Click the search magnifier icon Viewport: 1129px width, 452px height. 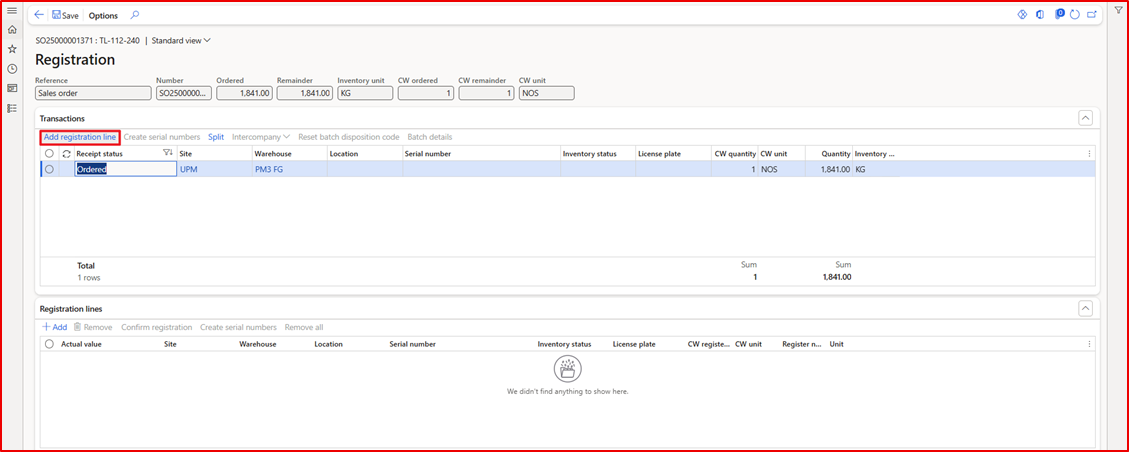135,15
